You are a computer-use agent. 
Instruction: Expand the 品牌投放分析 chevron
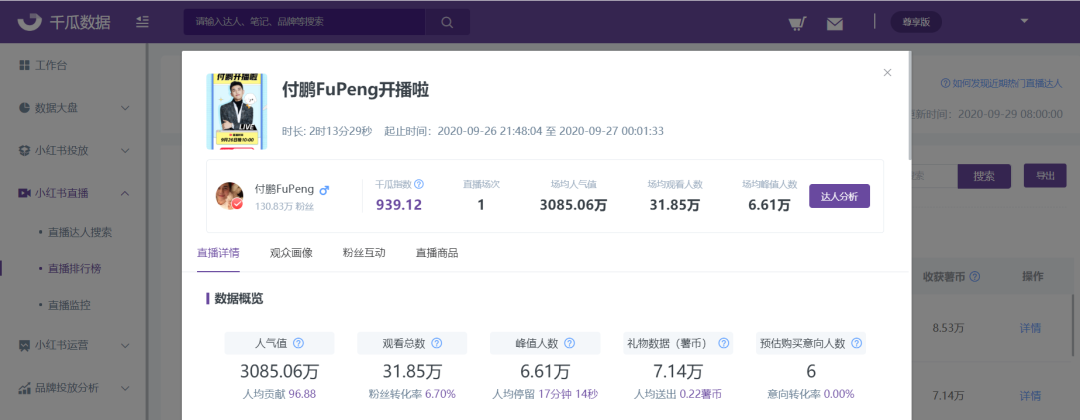pos(125,388)
